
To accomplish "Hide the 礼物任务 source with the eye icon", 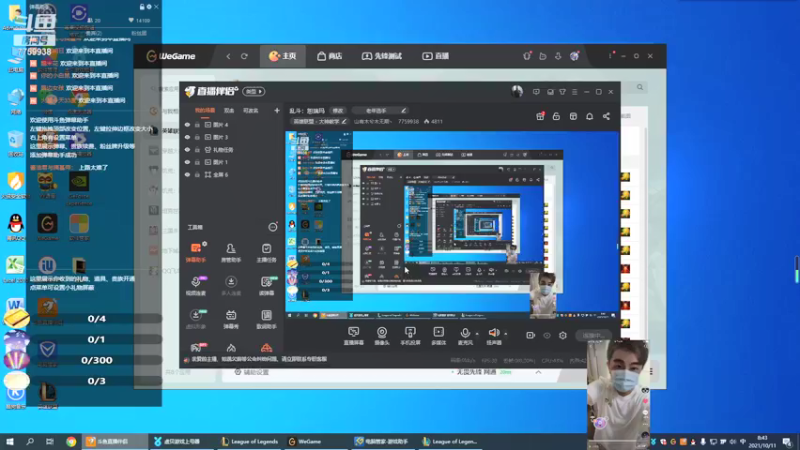I will coord(187,149).
